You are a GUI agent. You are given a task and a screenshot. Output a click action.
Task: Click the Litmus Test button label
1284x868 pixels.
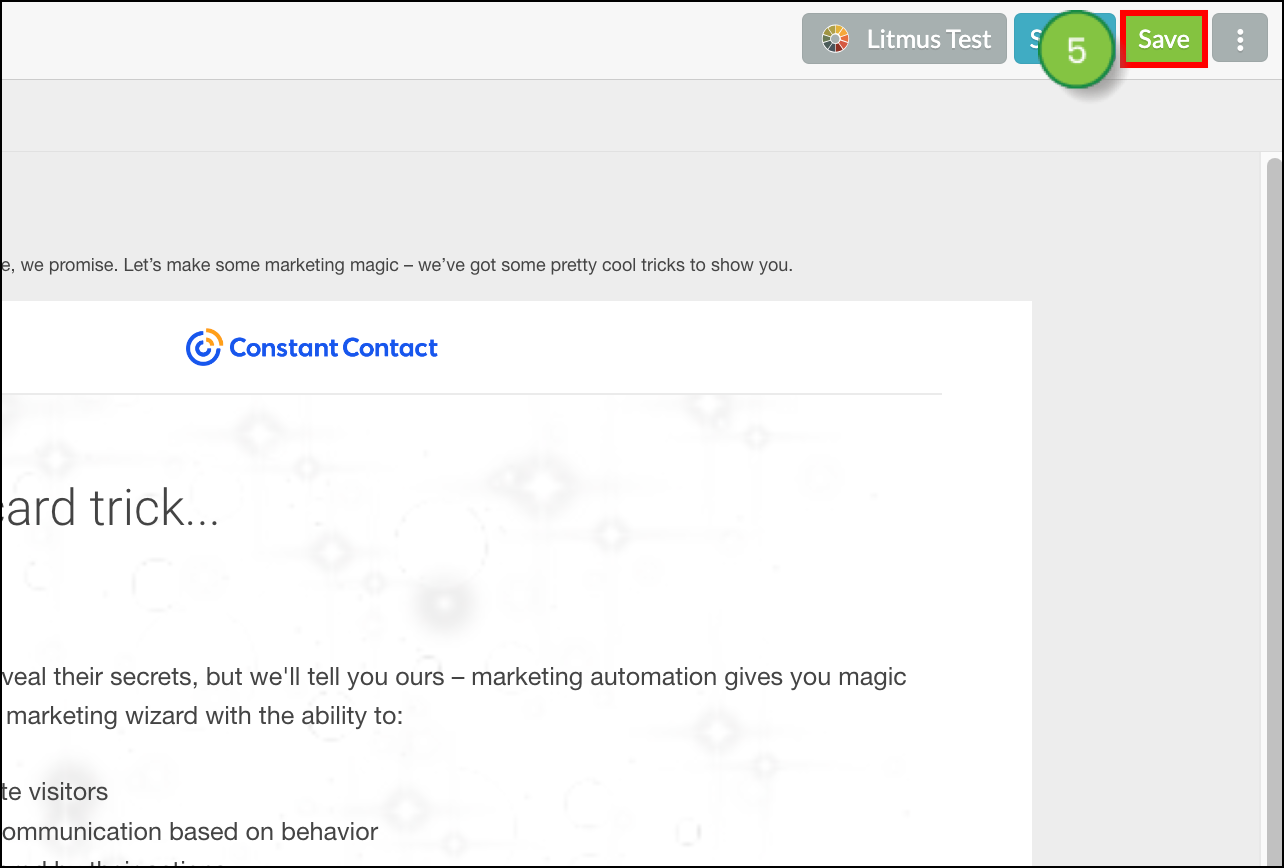tap(929, 40)
